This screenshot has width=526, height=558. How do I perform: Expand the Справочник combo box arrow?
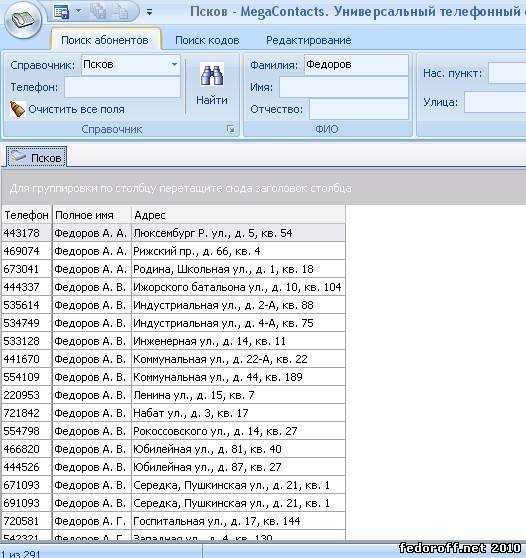point(174,64)
